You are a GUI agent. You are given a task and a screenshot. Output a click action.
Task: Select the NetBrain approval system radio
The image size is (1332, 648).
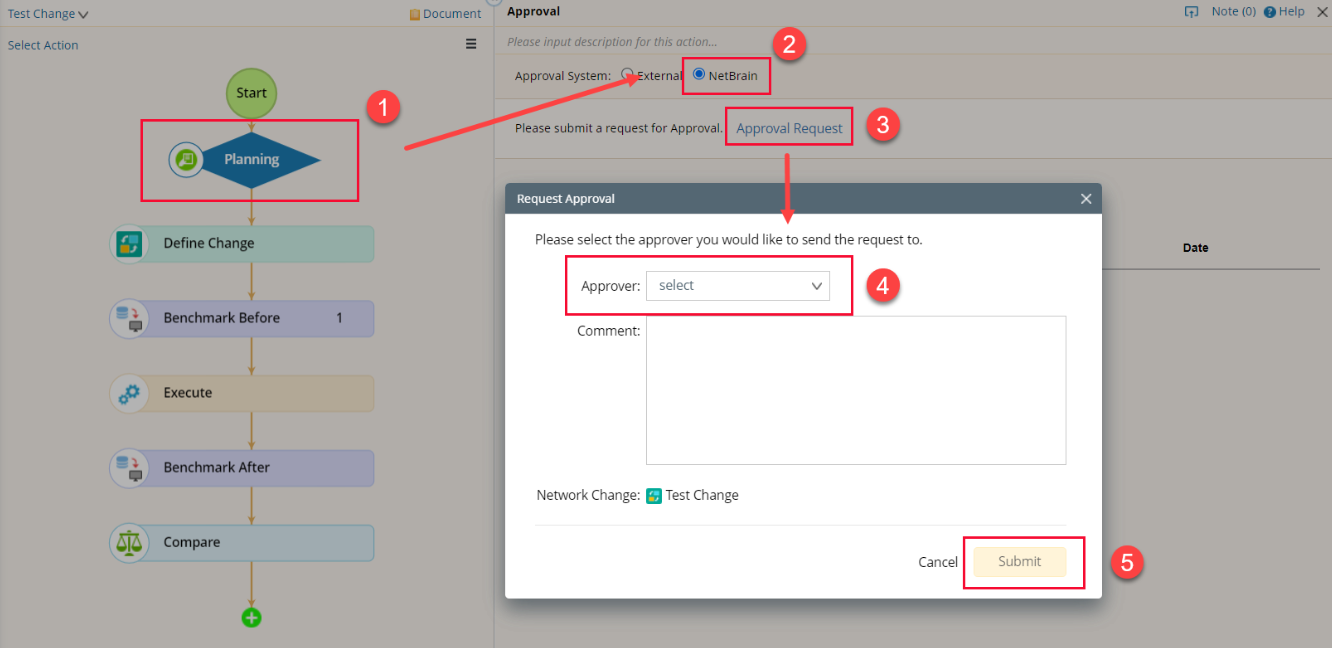(699, 74)
